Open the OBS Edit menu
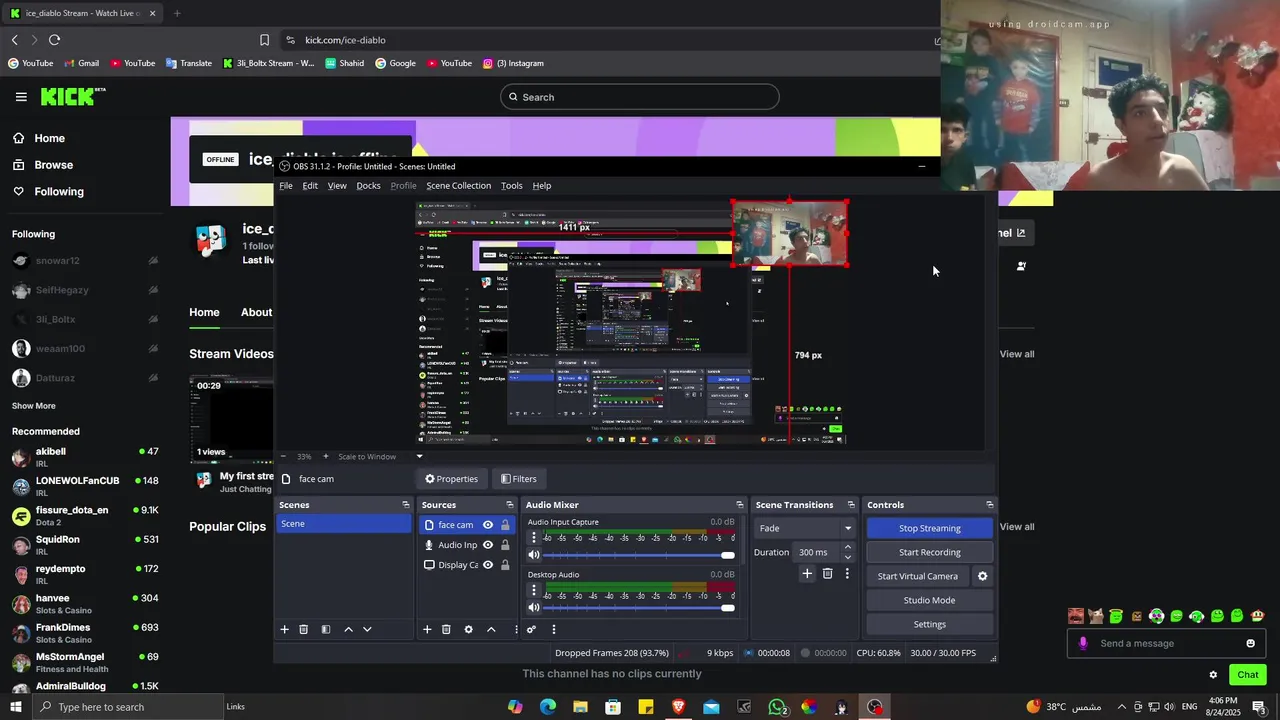This screenshot has height=720, width=1280. coord(310,185)
